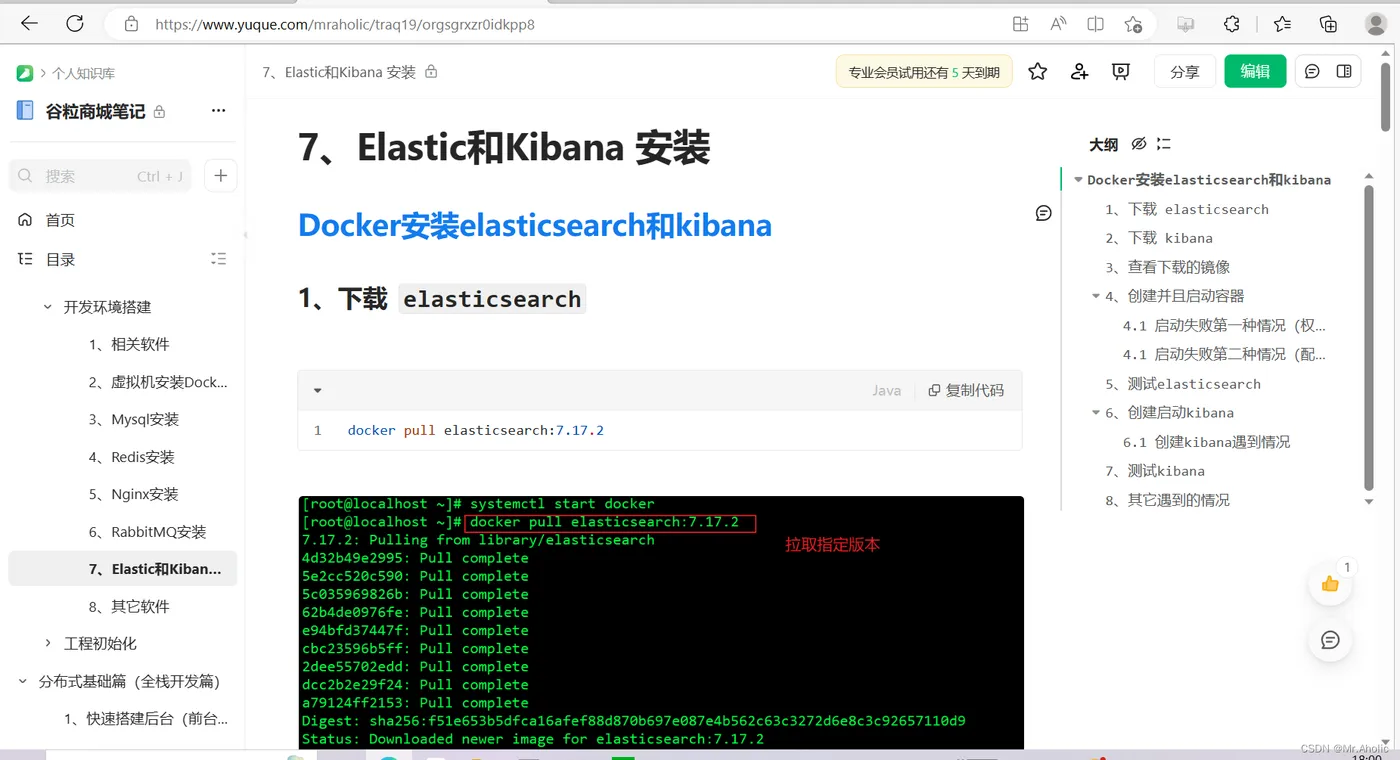This screenshot has width=1400, height=760.
Task: Collapse 分布式基础篇 folder
Action: (x=23, y=681)
